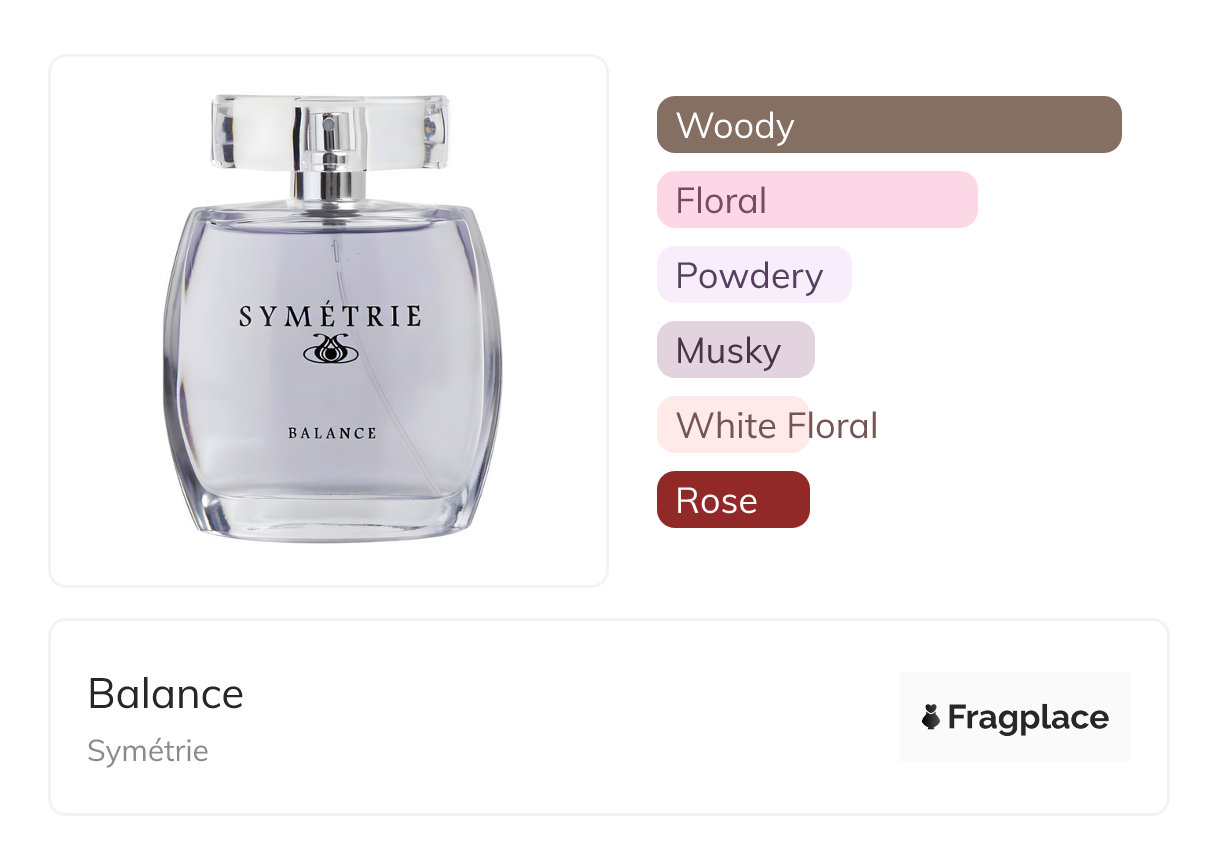Select the Woody accord bar
1218x864 pixels.
point(888,125)
